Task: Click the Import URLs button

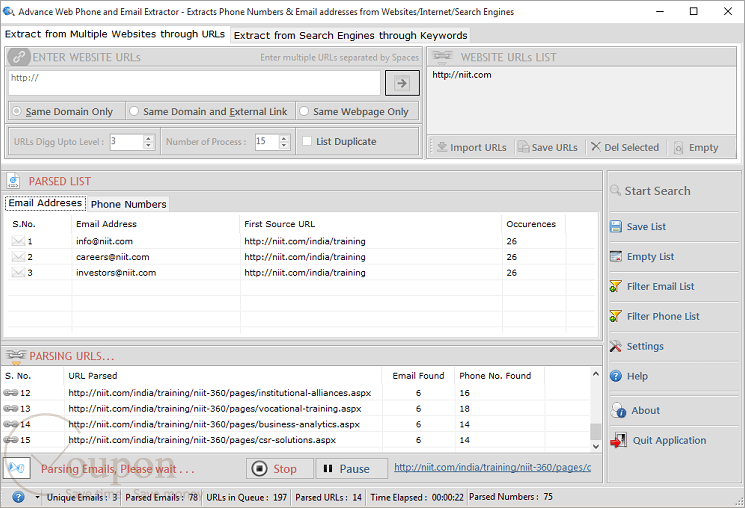Action: (x=472, y=147)
